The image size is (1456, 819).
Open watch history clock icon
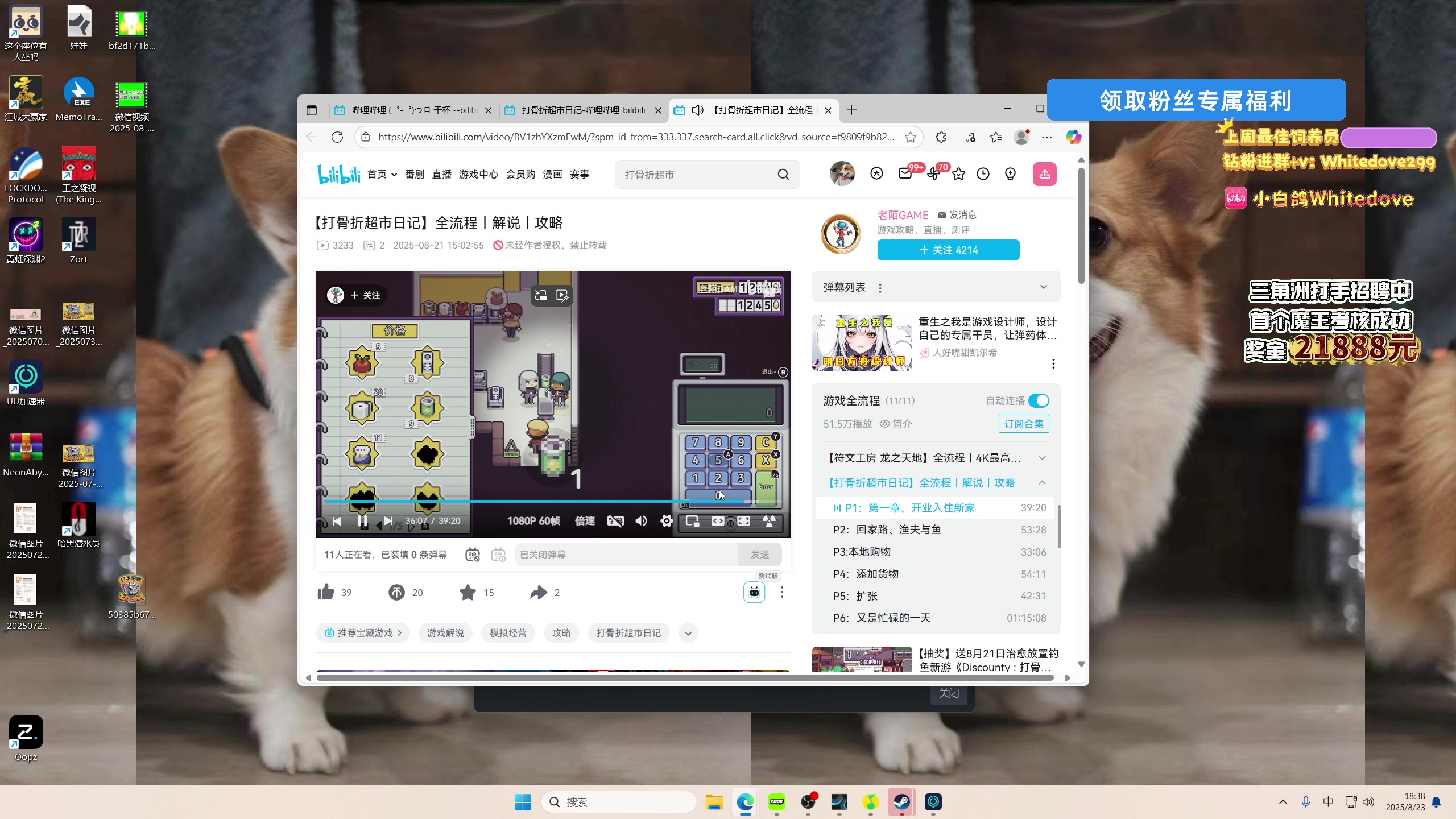(x=983, y=173)
